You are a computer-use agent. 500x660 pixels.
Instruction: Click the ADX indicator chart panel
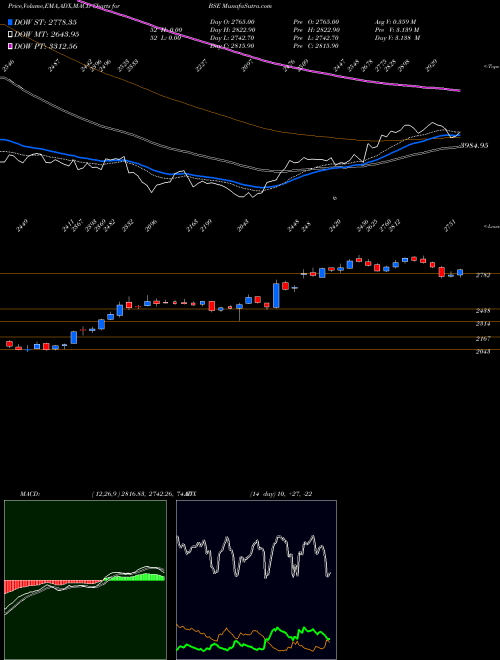[256, 580]
